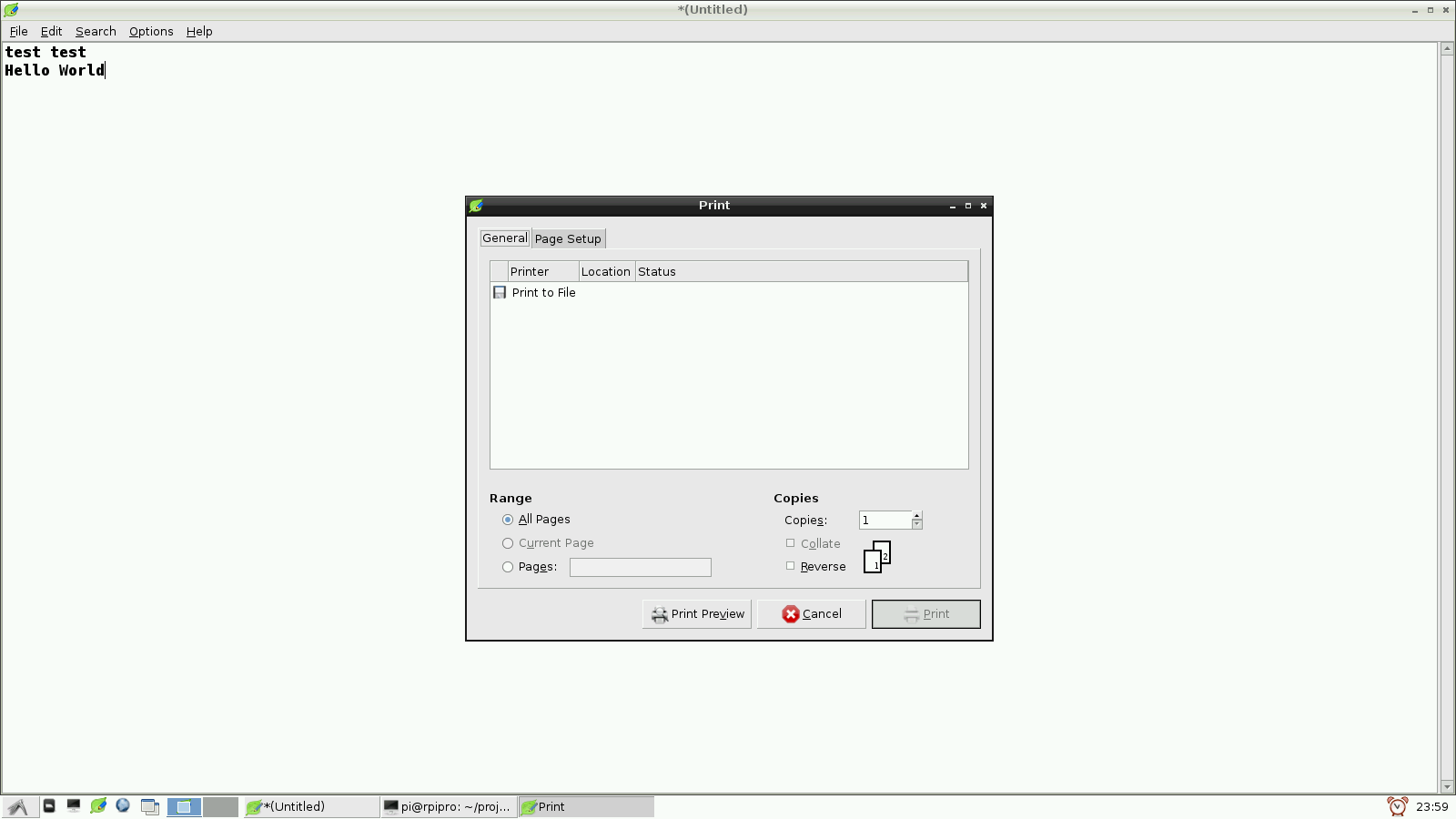
Task: Click the editor scrollbar down arrow
Action: click(x=1447, y=787)
